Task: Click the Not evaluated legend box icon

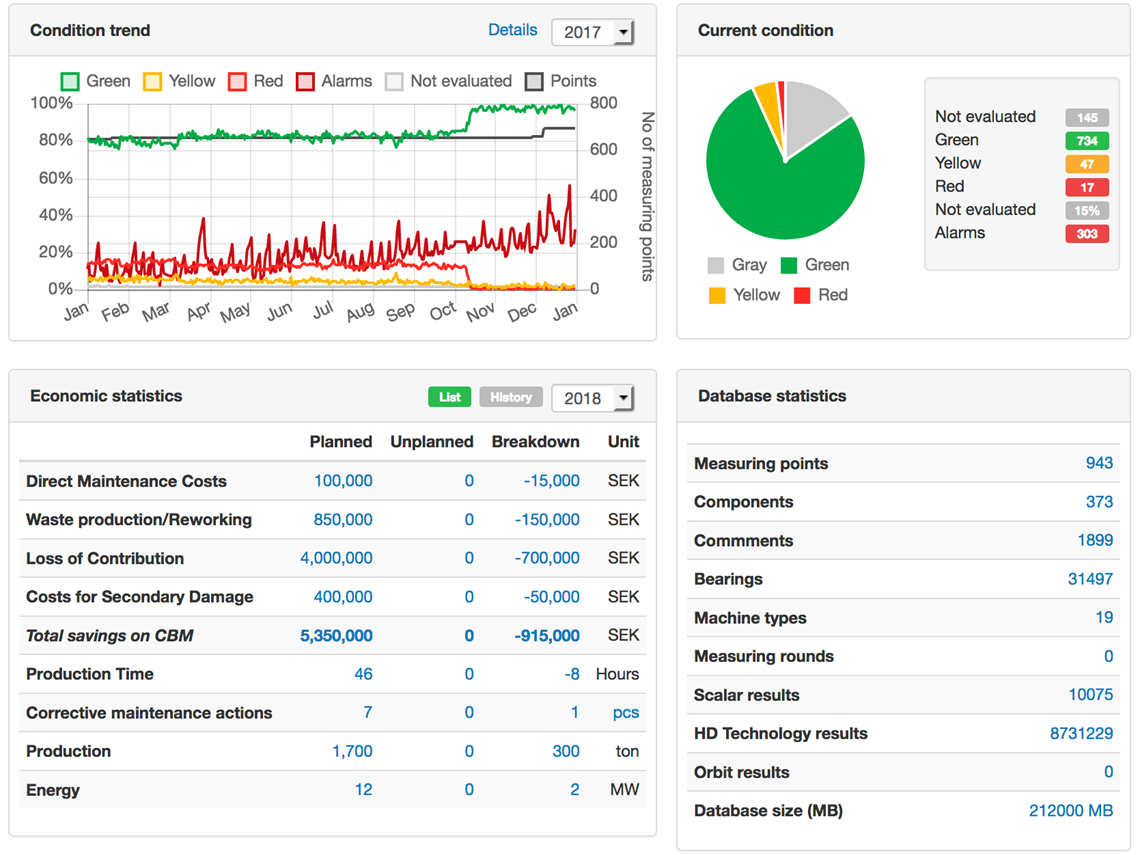Action: tap(395, 82)
